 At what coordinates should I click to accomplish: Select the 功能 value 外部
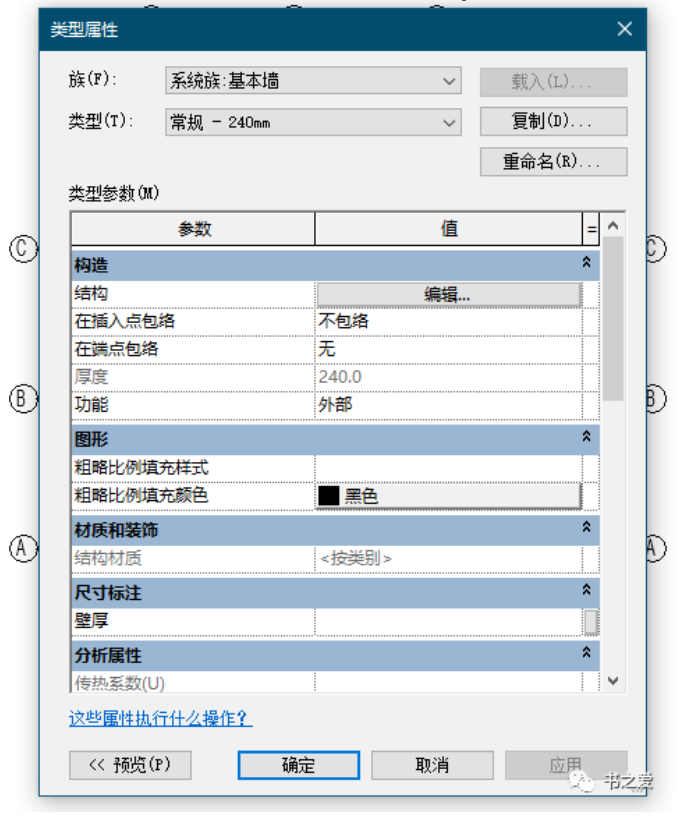(449, 405)
